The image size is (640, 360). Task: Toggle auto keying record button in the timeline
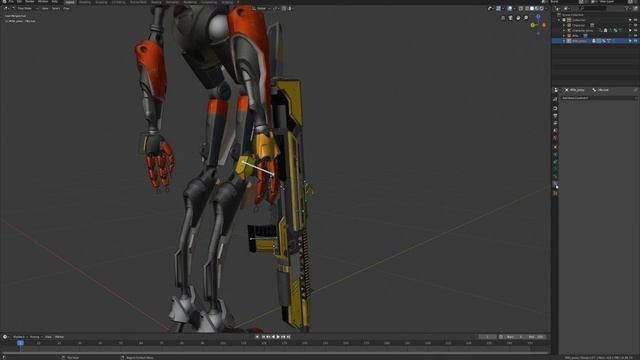257,337
